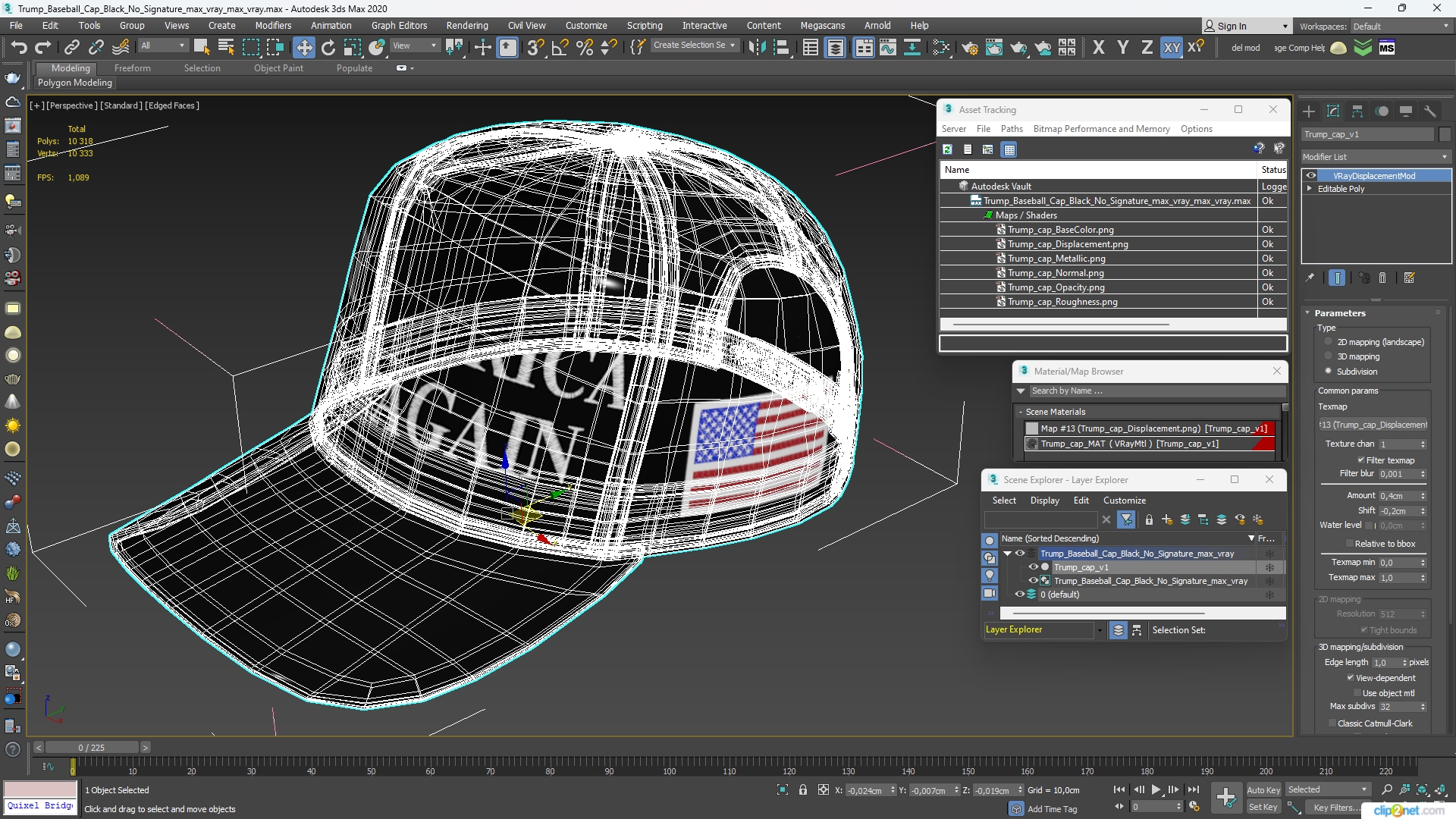The width and height of the screenshot is (1456, 819).
Task: Click the Redo arrow in the main toolbar
Action: [43, 48]
